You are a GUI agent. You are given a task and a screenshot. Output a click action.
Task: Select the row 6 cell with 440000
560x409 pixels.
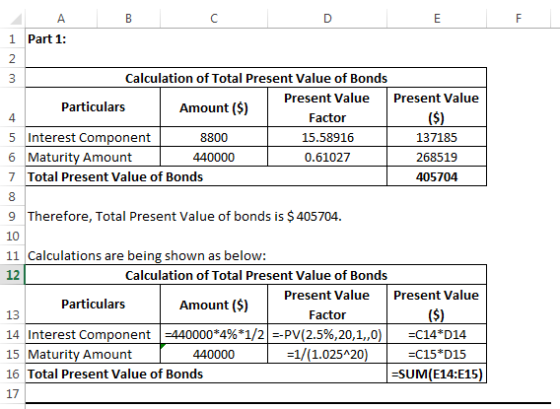[x=214, y=157]
